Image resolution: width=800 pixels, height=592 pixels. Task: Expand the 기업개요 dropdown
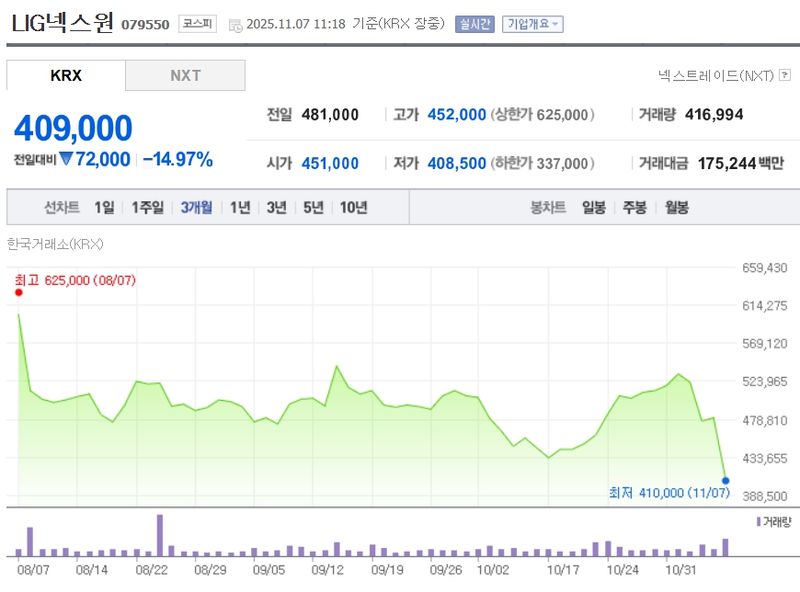click(x=532, y=24)
